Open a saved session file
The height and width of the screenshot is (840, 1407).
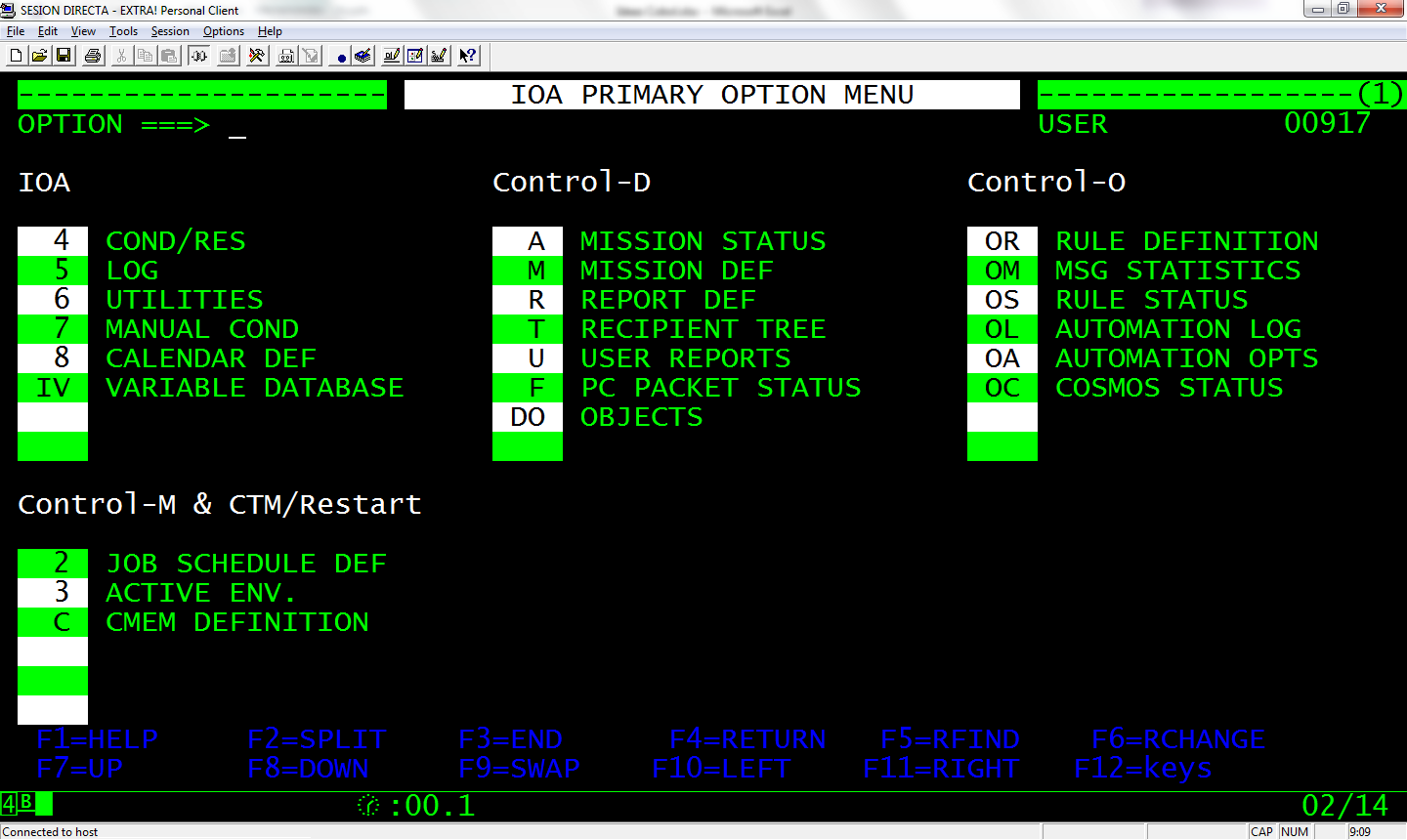(38, 56)
